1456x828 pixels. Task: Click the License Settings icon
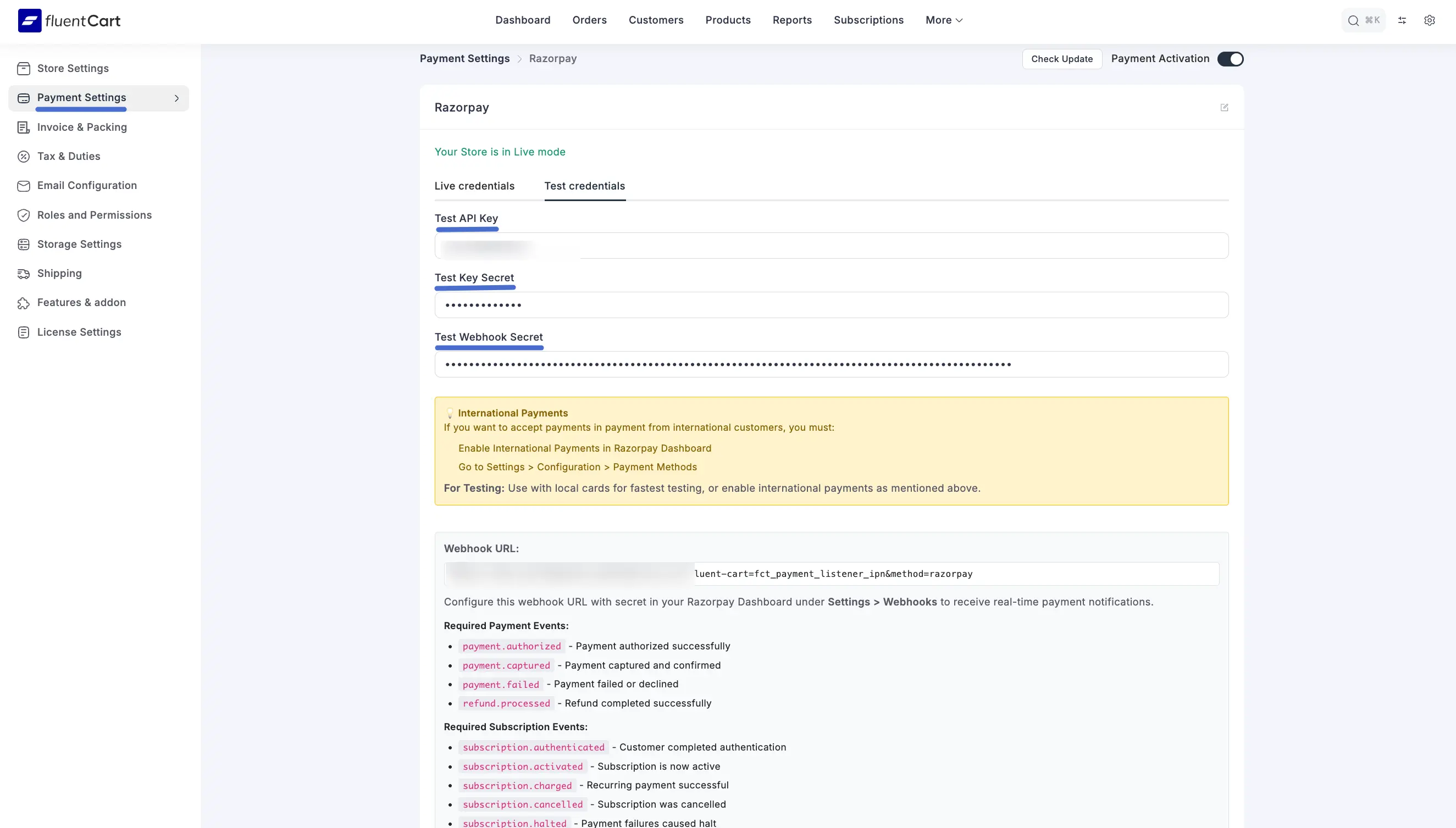tap(23, 331)
